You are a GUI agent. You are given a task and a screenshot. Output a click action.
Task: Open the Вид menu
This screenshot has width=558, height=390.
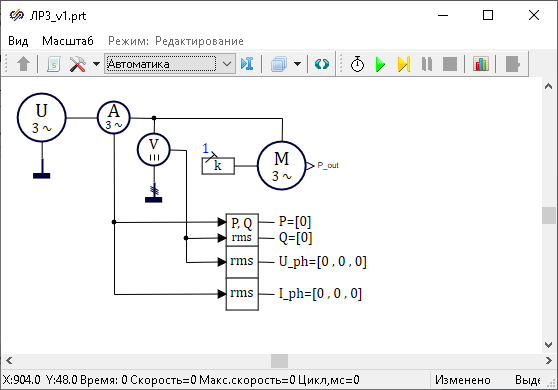coord(18,41)
